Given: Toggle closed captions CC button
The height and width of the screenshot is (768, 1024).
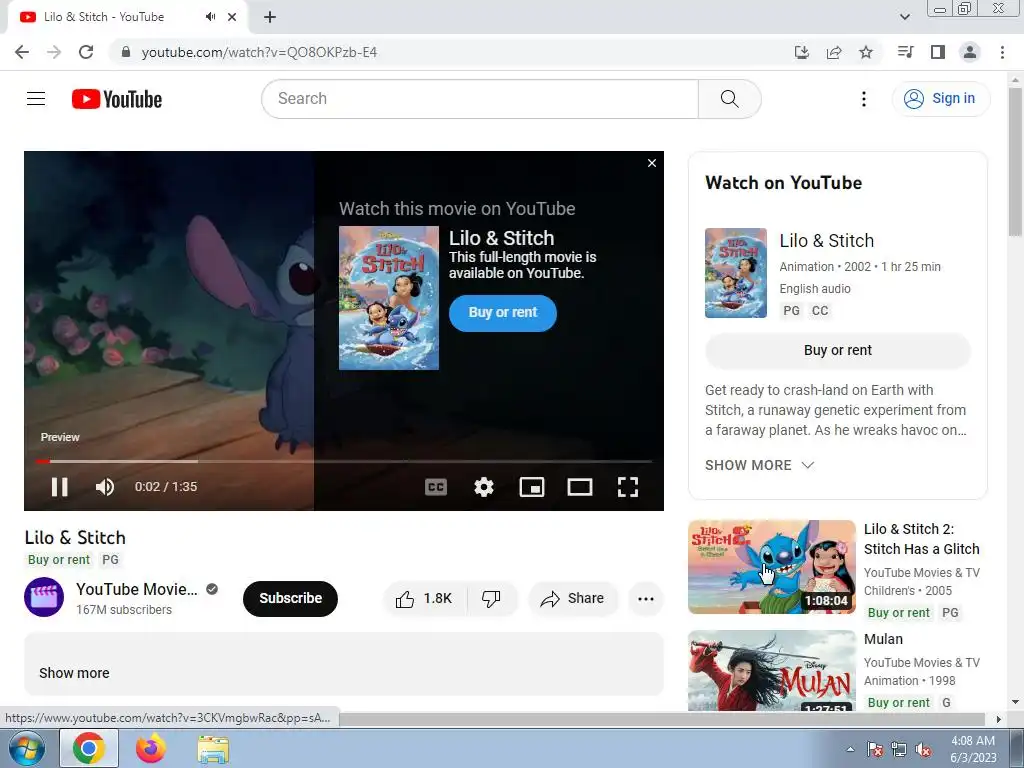Looking at the screenshot, I should (x=436, y=487).
